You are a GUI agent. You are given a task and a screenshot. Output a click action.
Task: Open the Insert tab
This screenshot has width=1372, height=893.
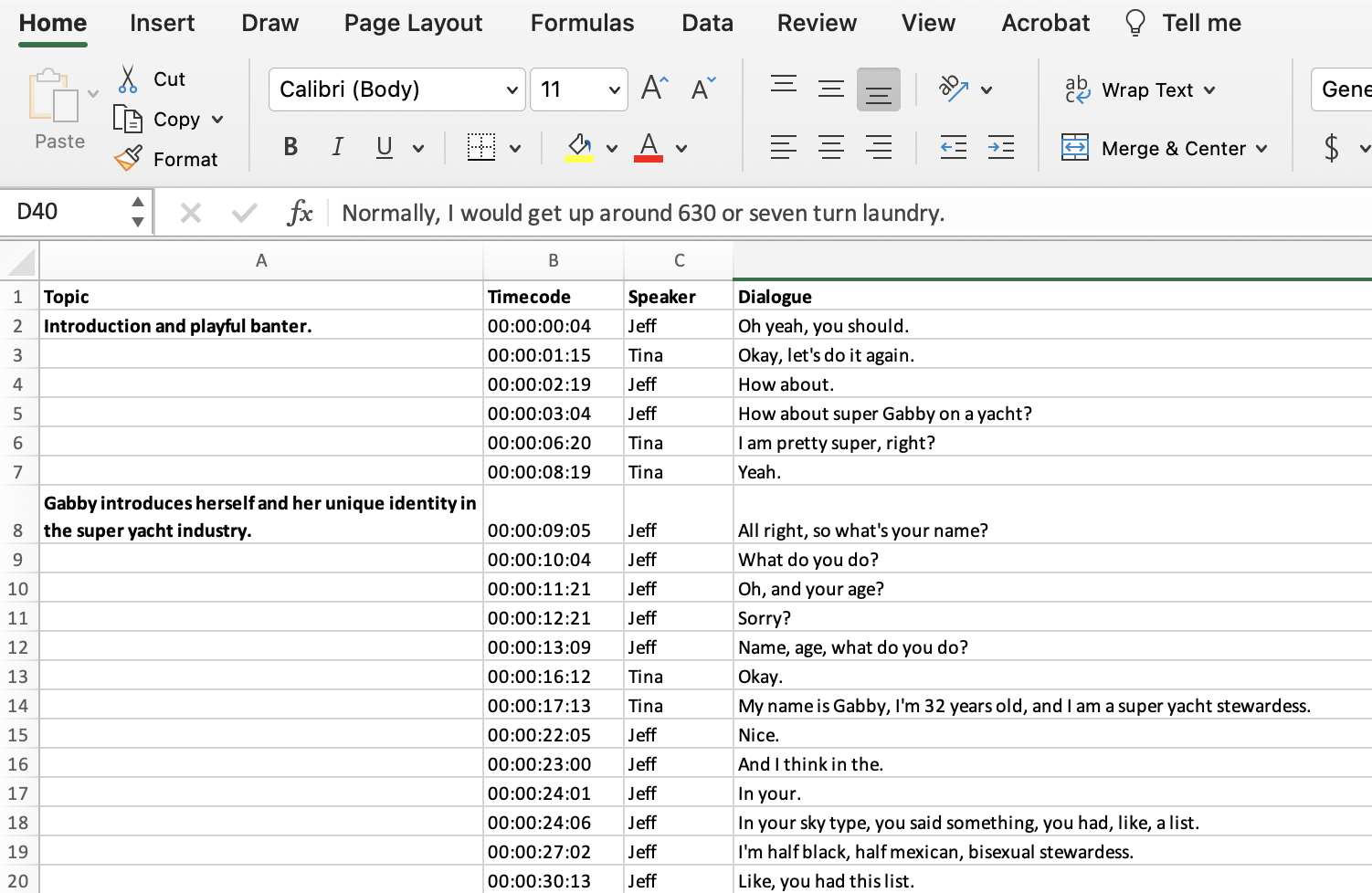[162, 23]
